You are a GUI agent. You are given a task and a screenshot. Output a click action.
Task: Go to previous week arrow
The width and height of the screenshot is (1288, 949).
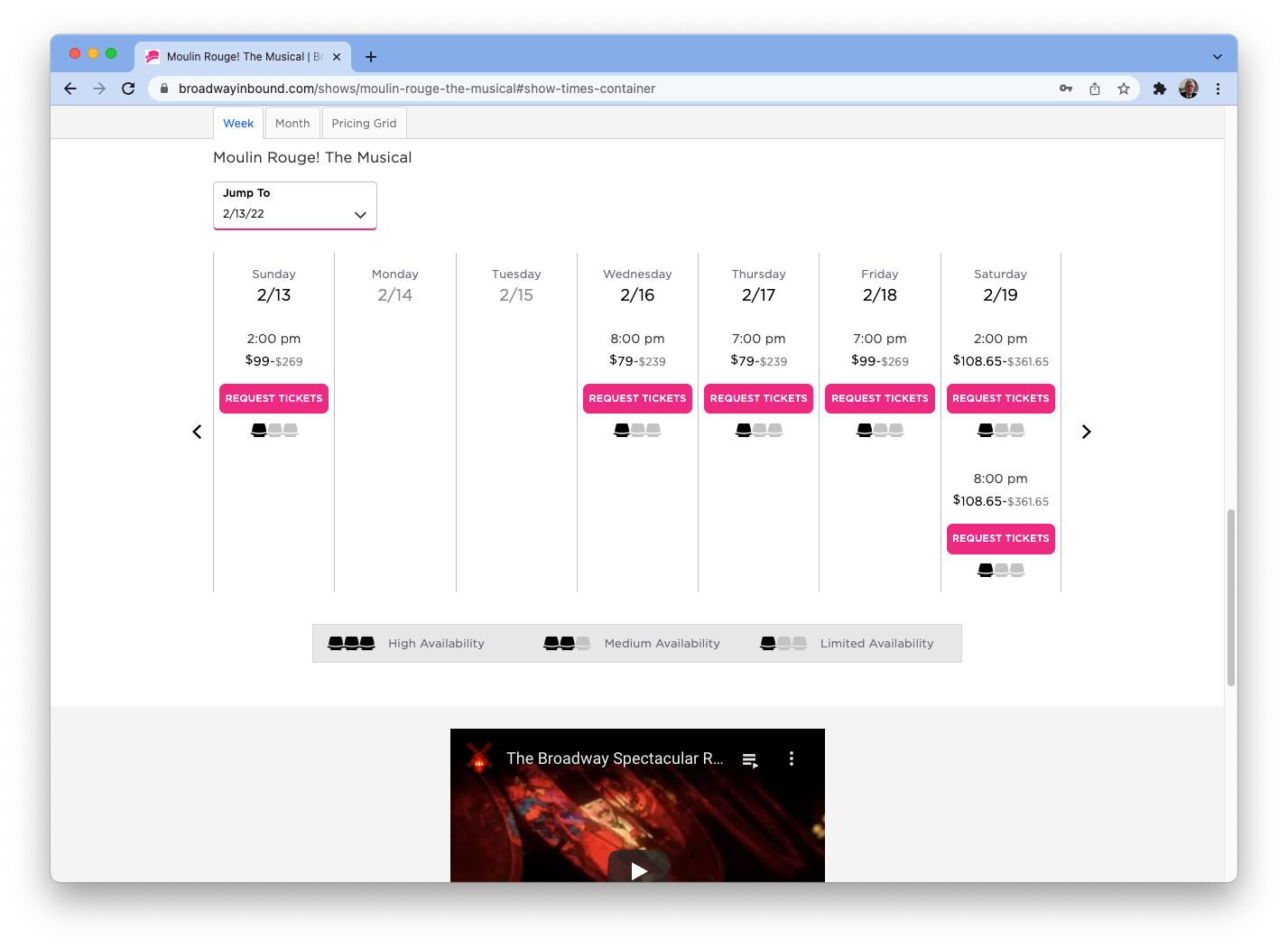coord(197,432)
